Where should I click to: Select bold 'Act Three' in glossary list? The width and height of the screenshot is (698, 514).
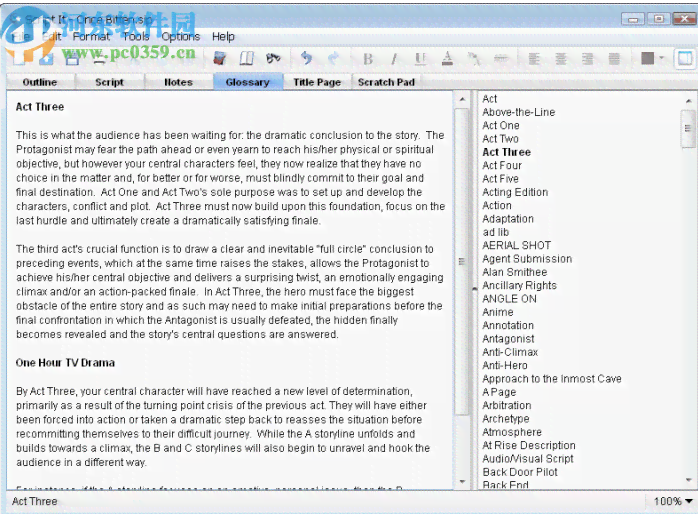click(x=507, y=152)
